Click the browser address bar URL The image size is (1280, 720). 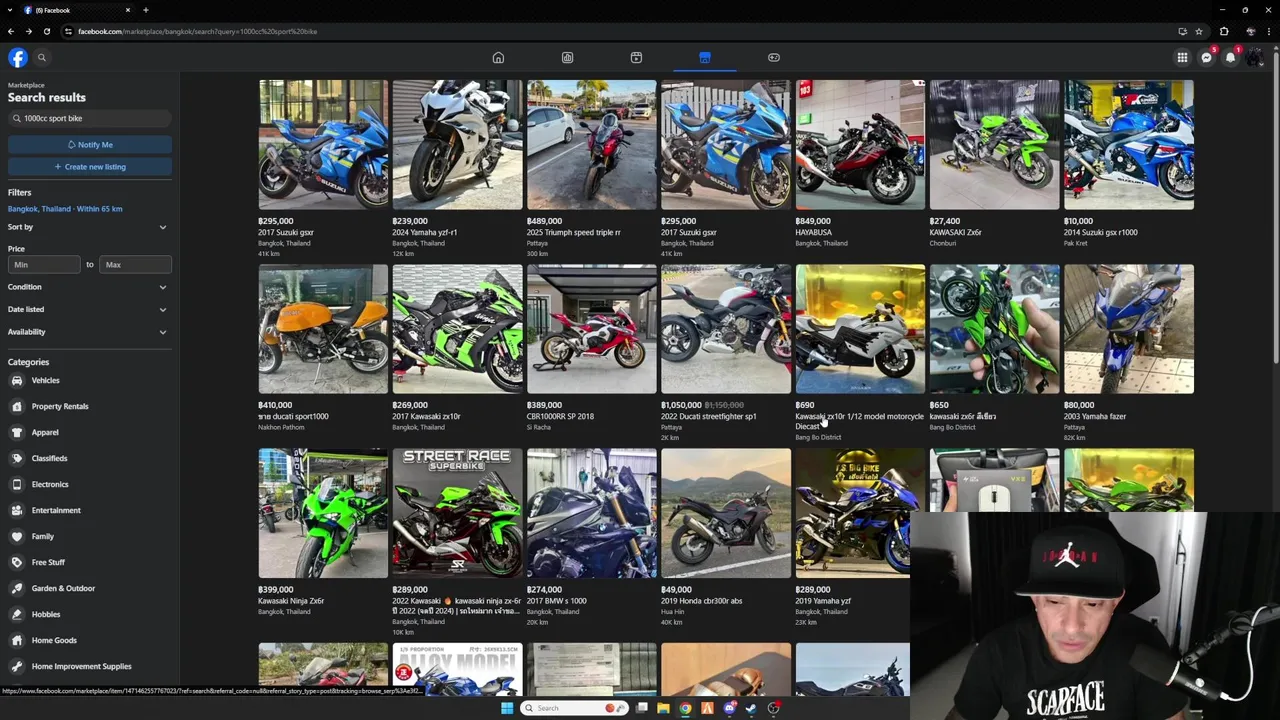tap(197, 31)
